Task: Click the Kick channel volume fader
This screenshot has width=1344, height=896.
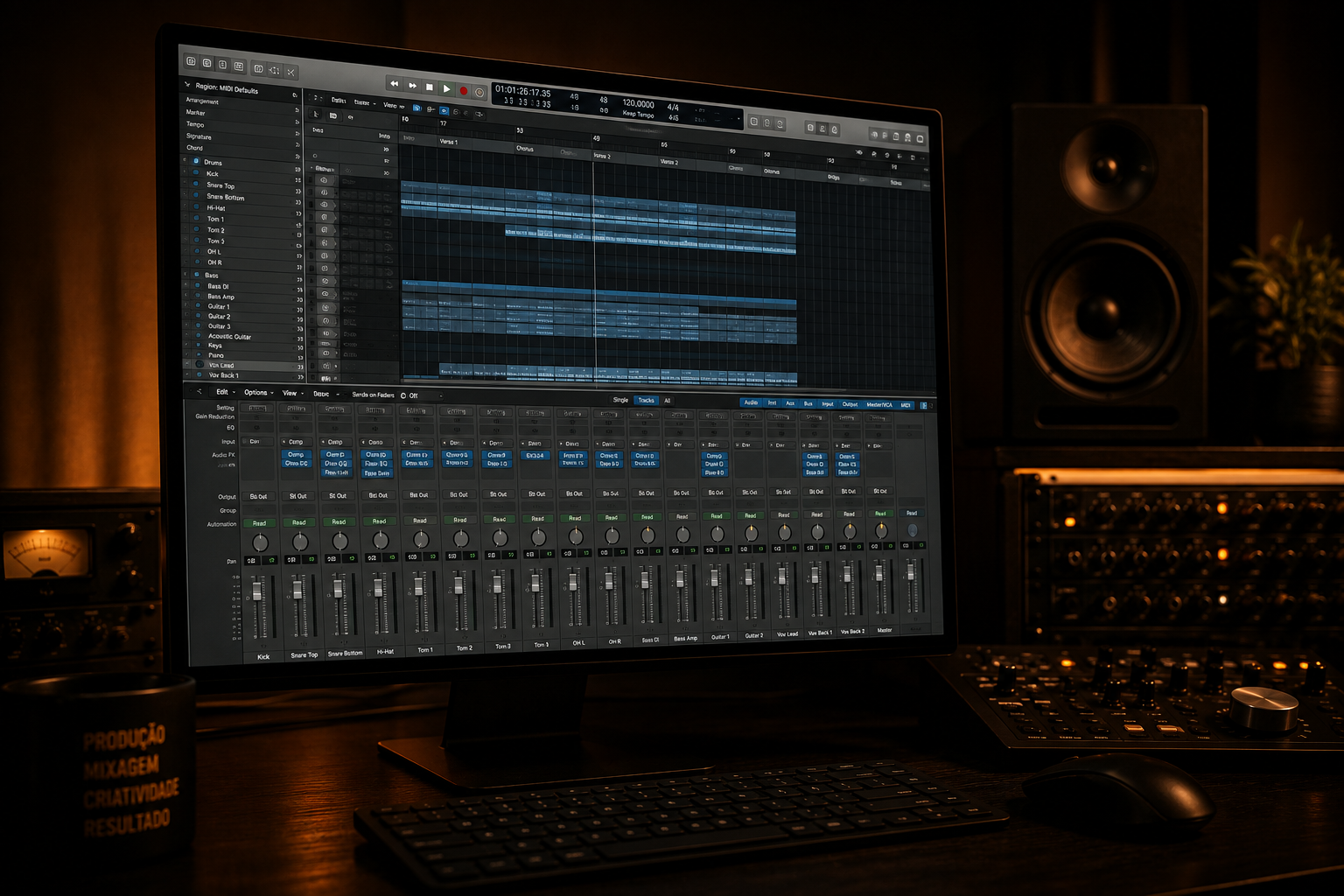Action: [x=257, y=592]
